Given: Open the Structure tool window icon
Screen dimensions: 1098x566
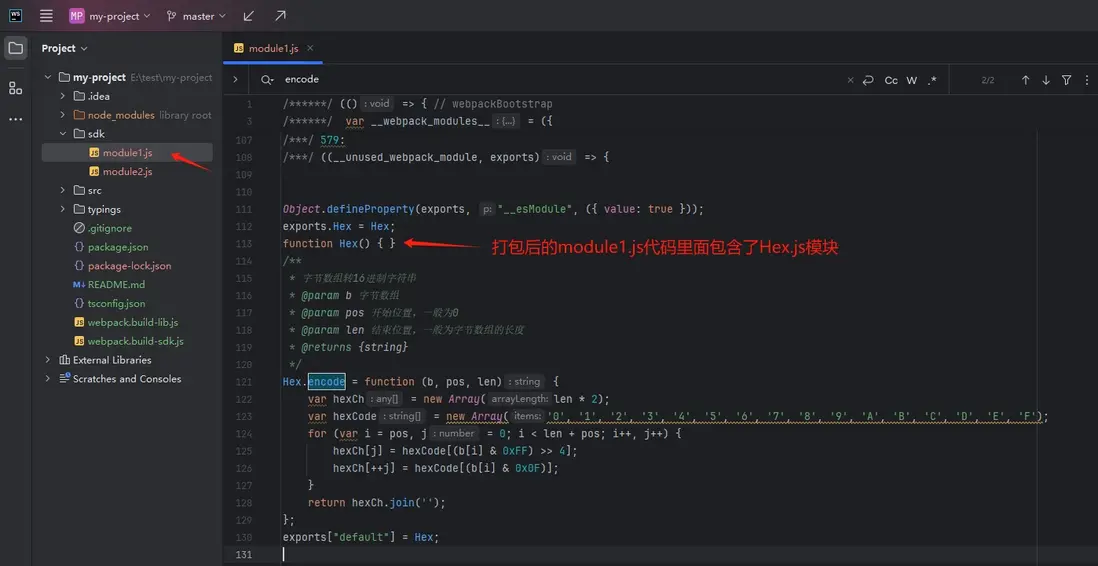Looking at the screenshot, I should coord(15,88).
